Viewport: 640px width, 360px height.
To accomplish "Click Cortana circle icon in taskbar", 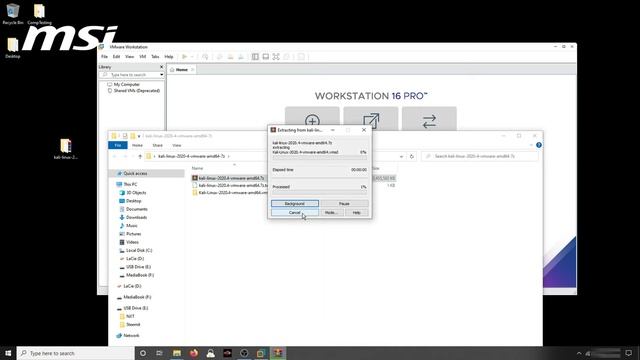I will tap(143, 353).
